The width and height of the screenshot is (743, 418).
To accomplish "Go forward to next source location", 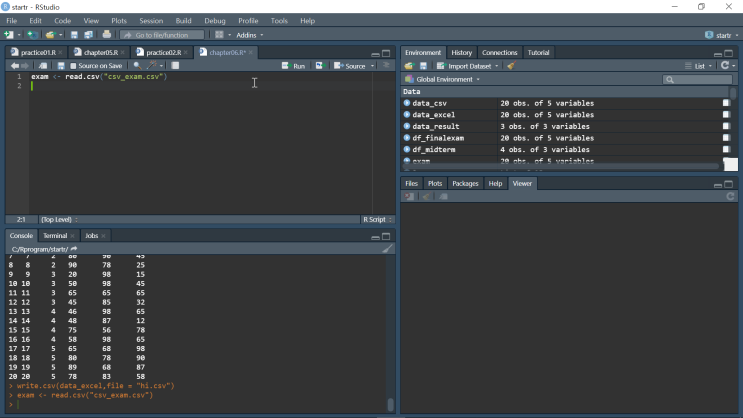I will click(x=25, y=66).
